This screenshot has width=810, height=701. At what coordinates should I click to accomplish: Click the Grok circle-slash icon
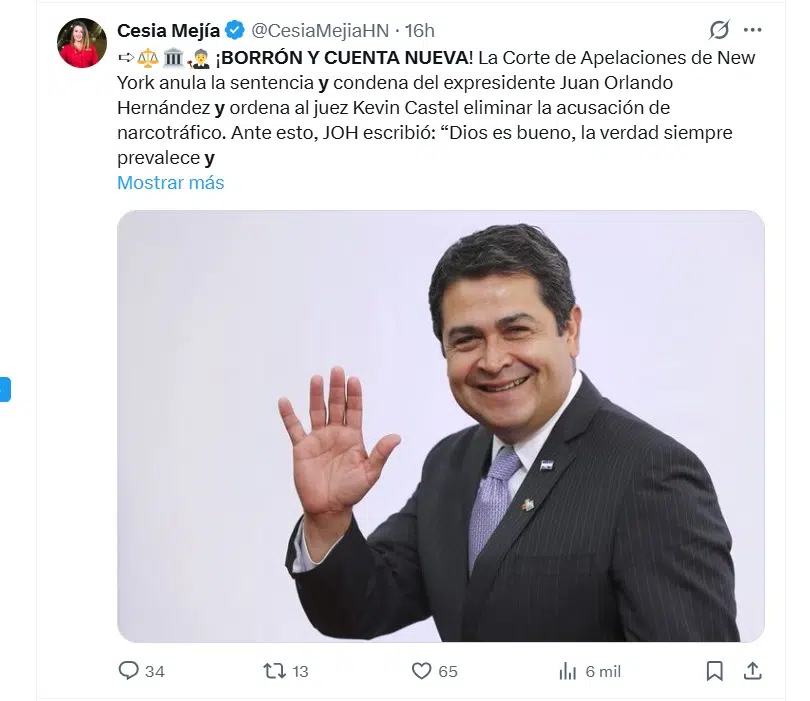tap(719, 30)
